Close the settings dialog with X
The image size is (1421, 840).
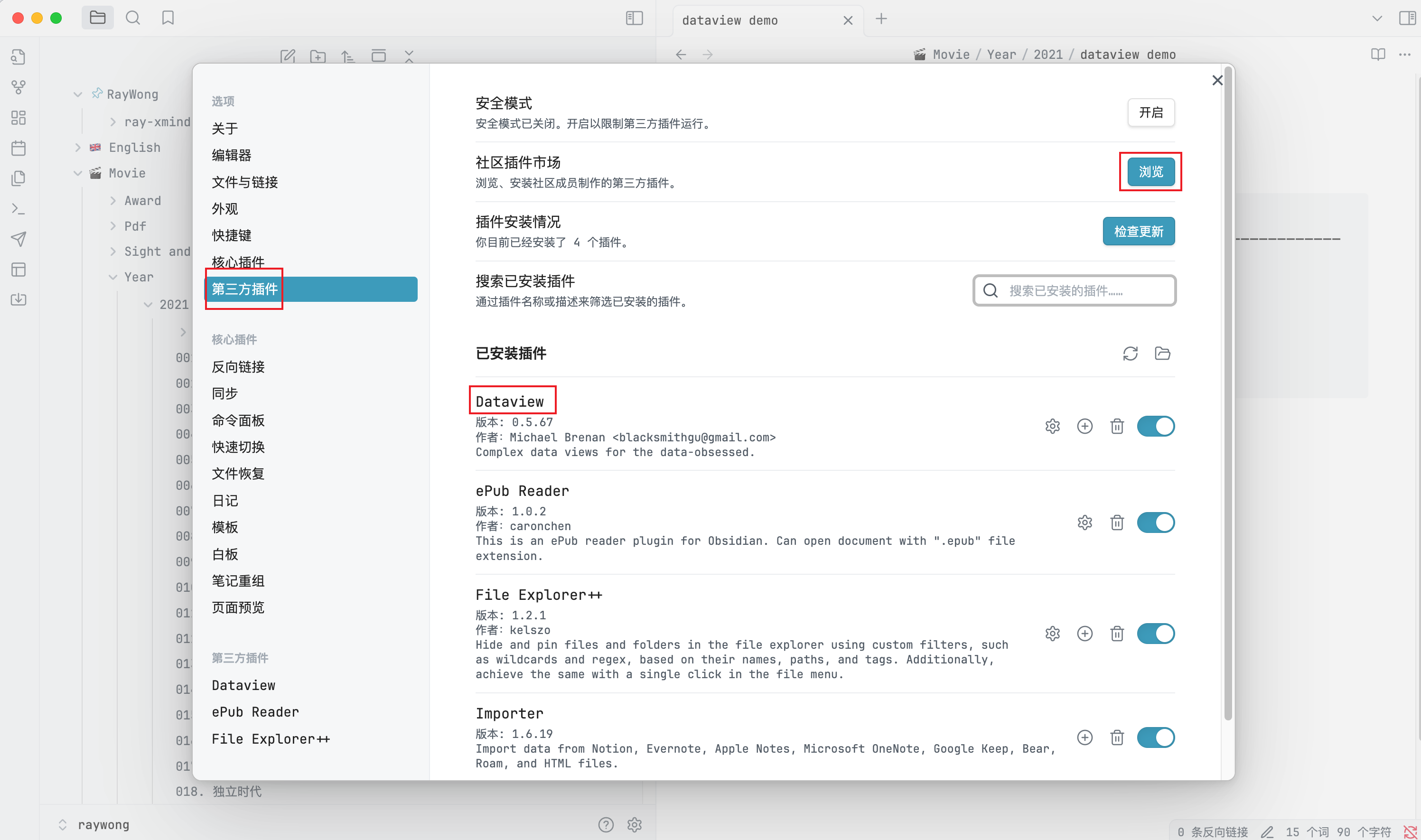[x=1217, y=80]
